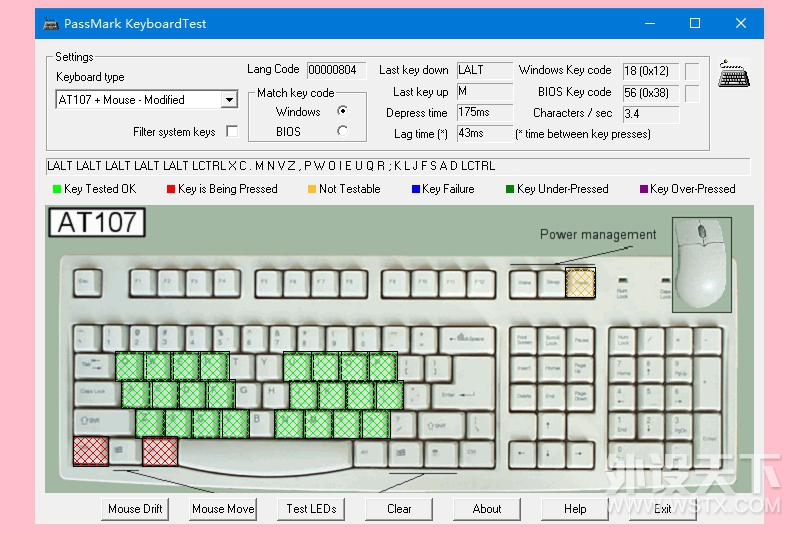The width and height of the screenshot is (800, 533).
Task: Click the Clear button
Action: click(399, 509)
